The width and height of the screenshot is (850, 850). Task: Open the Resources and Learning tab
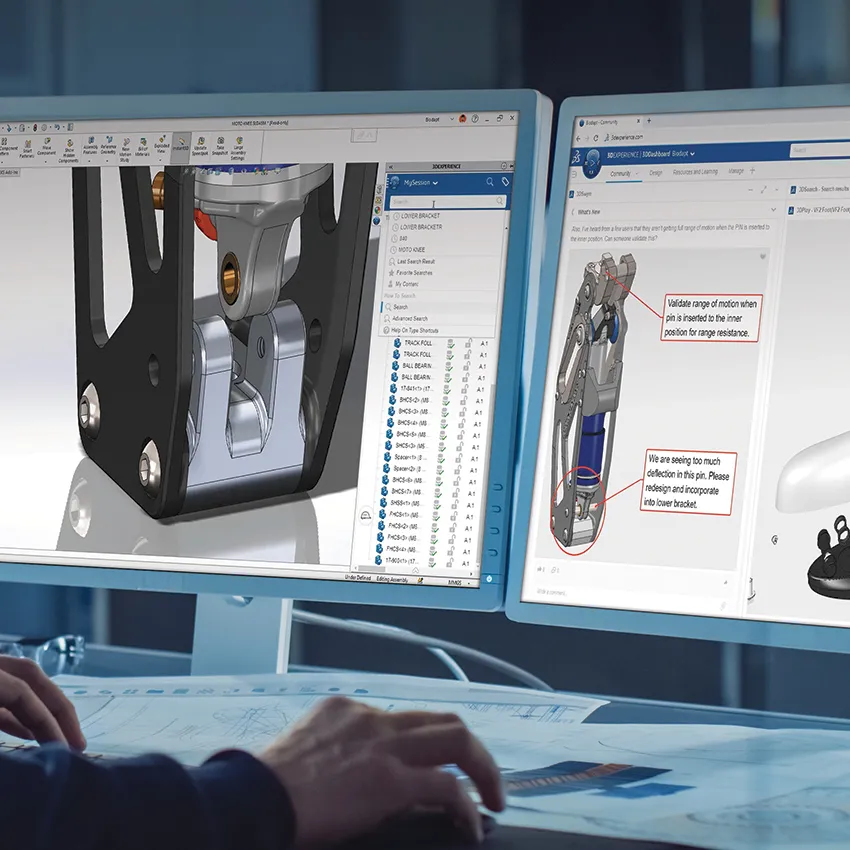coord(695,171)
